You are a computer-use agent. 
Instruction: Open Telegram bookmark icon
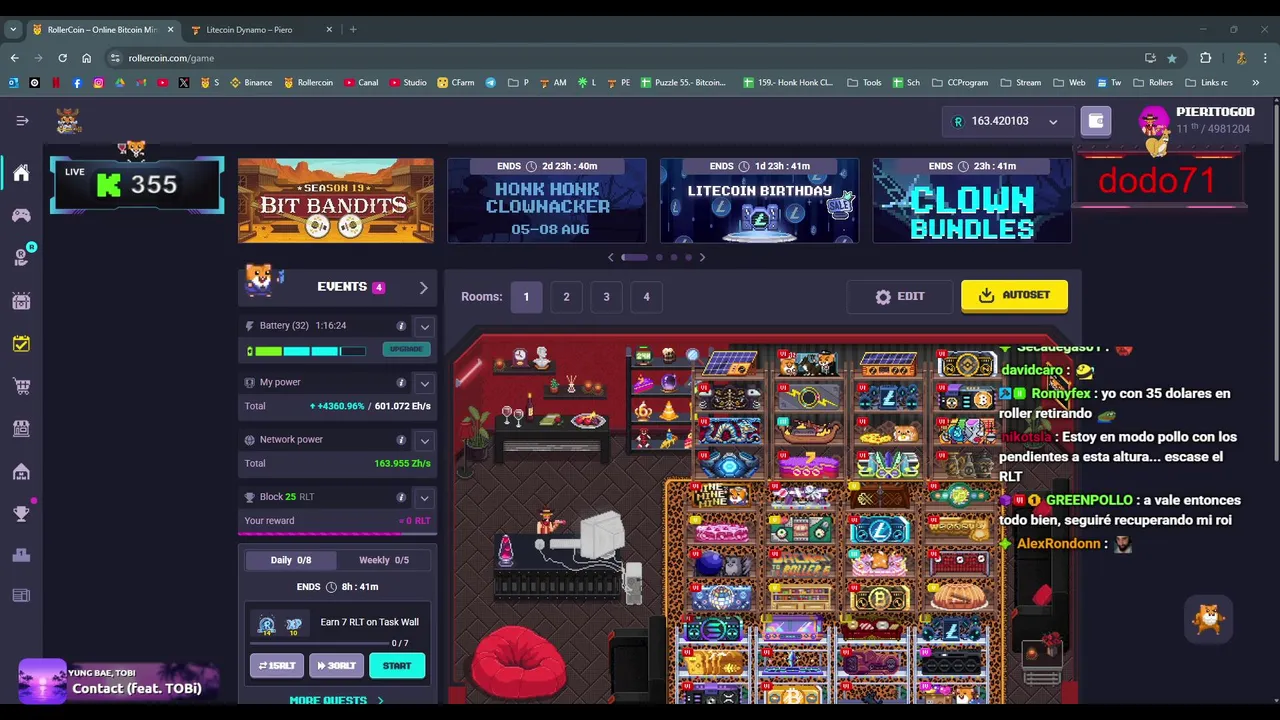click(490, 83)
